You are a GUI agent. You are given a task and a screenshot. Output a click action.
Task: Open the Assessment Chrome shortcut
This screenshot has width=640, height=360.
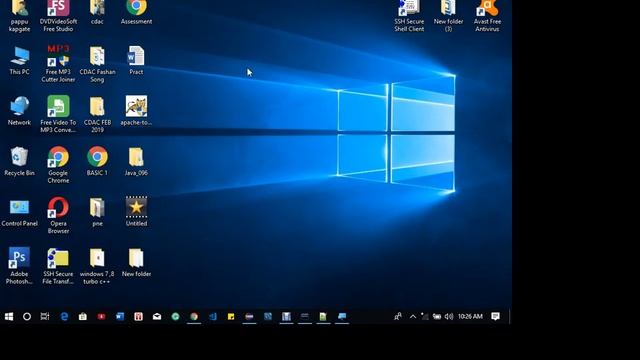point(136,13)
